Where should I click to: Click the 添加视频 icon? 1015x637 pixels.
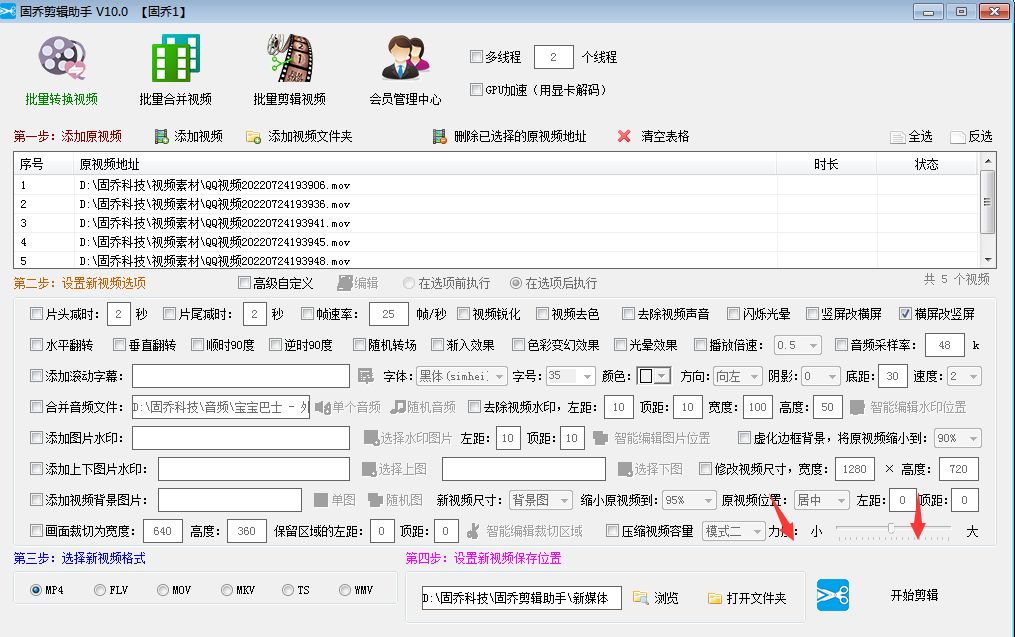coord(185,135)
